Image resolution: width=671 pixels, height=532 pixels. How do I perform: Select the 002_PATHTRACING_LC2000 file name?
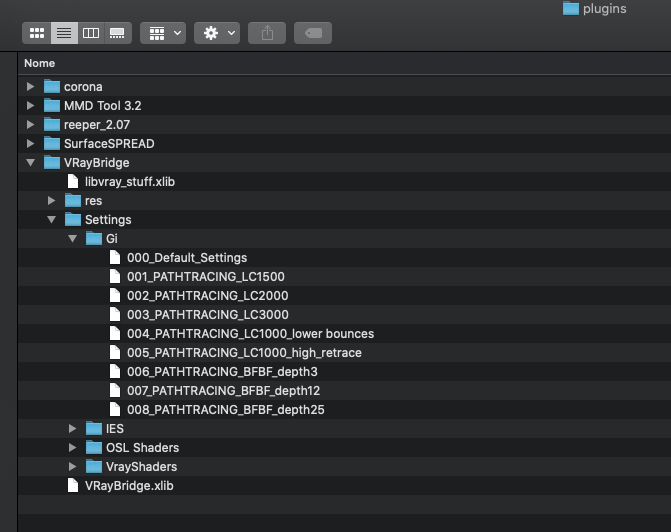pyautogui.click(x=208, y=296)
